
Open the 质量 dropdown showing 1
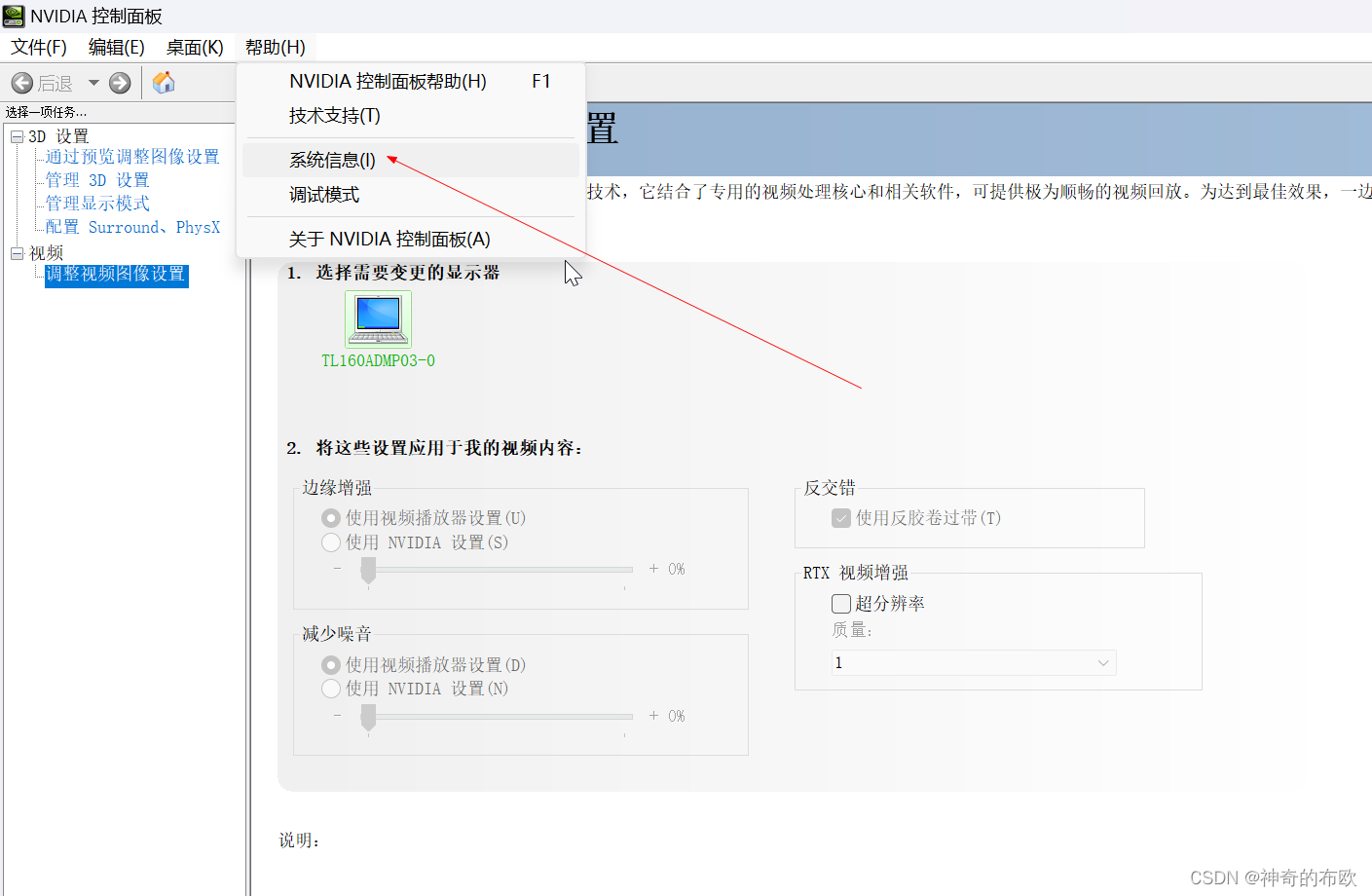tap(973, 663)
